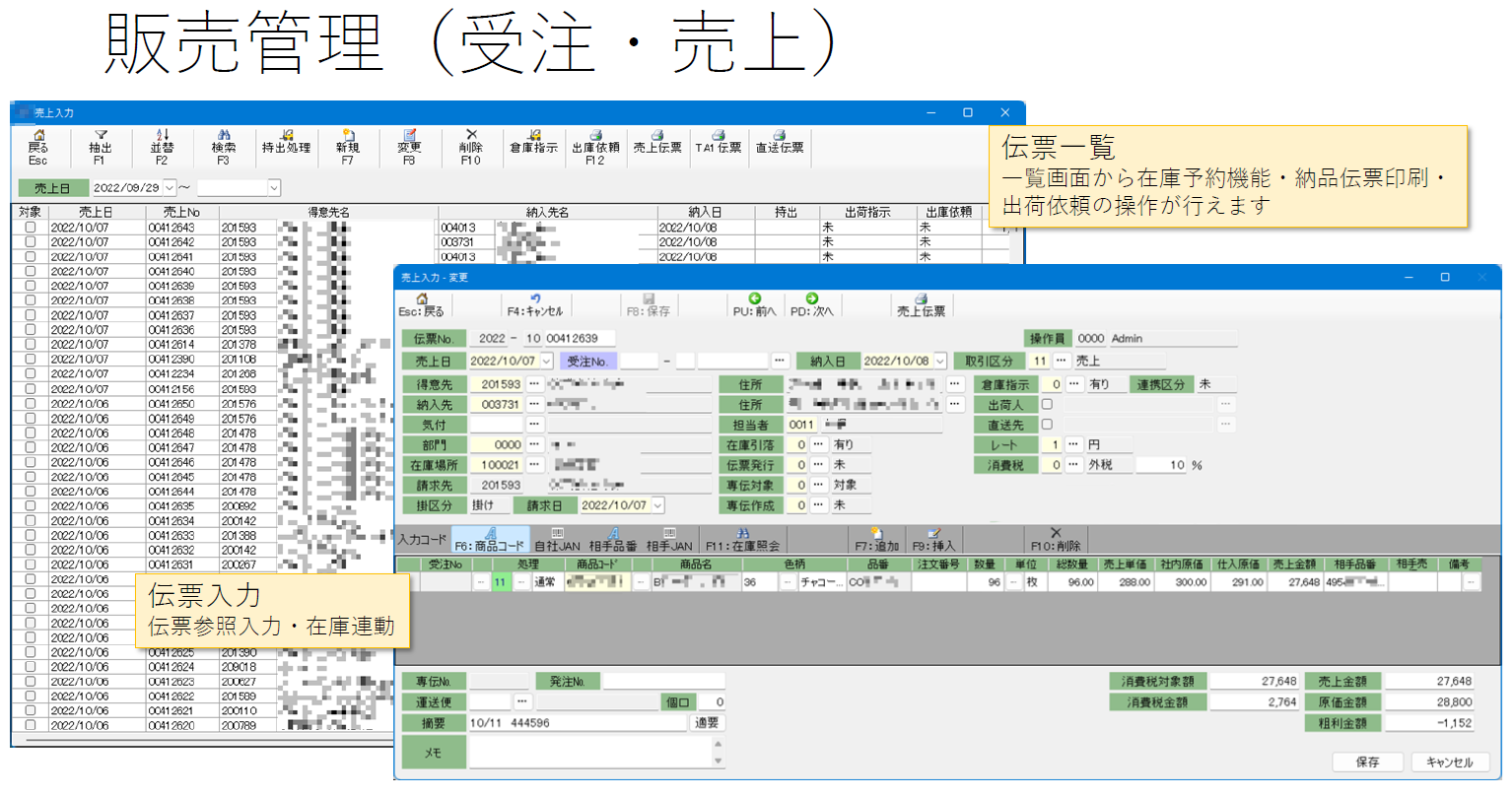Open F11:在庫照会 stock inquiry
The width and height of the screenshot is (1512, 797).
pos(742,539)
